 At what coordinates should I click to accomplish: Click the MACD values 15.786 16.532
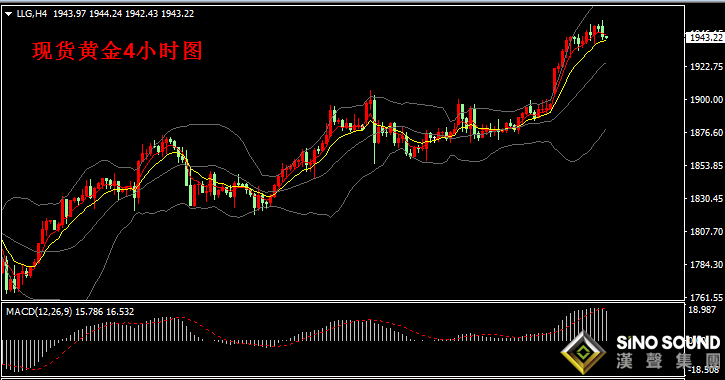click(x=104, y=312)
